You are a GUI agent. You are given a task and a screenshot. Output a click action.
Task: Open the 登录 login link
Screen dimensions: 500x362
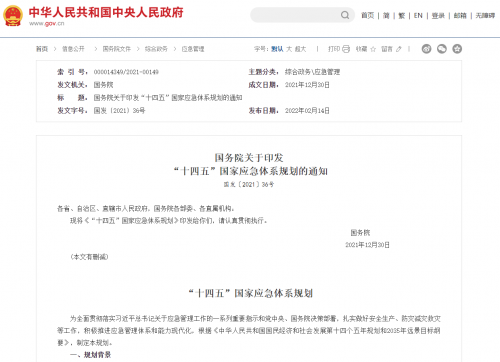(x=438, y=15)
